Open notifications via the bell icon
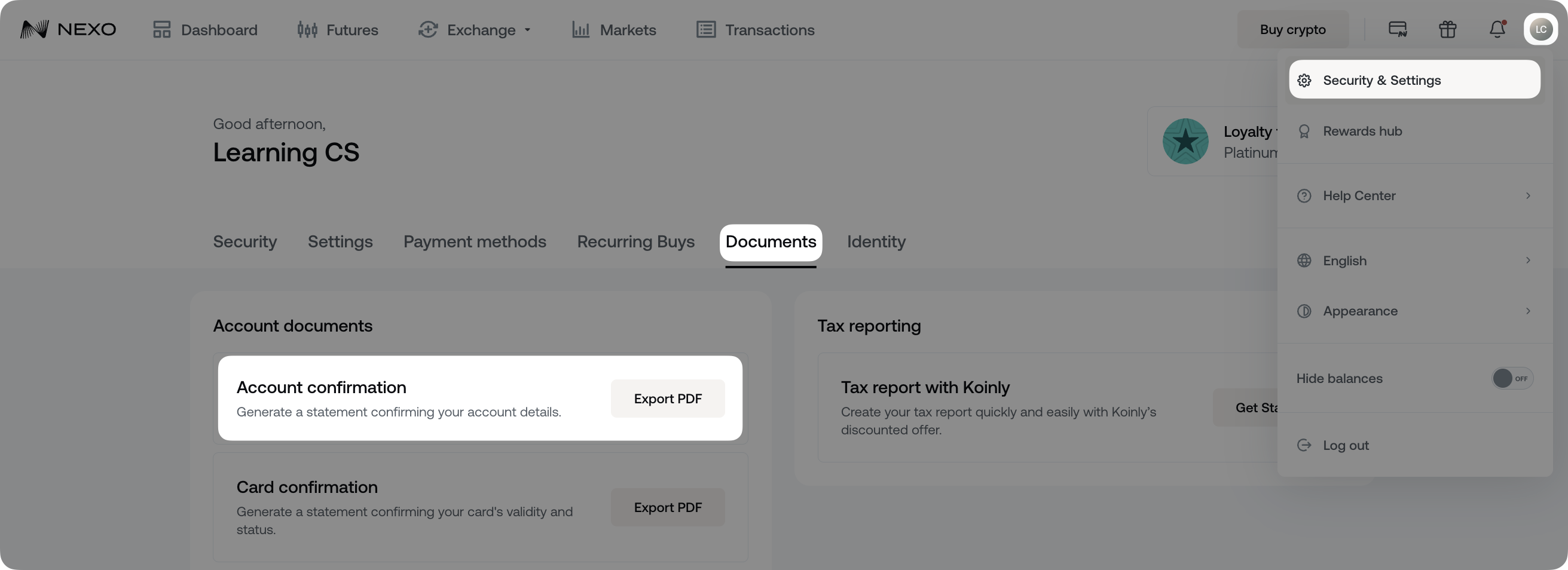The width and height of the screenshot is (1568, 570). tap(1496, 29)
